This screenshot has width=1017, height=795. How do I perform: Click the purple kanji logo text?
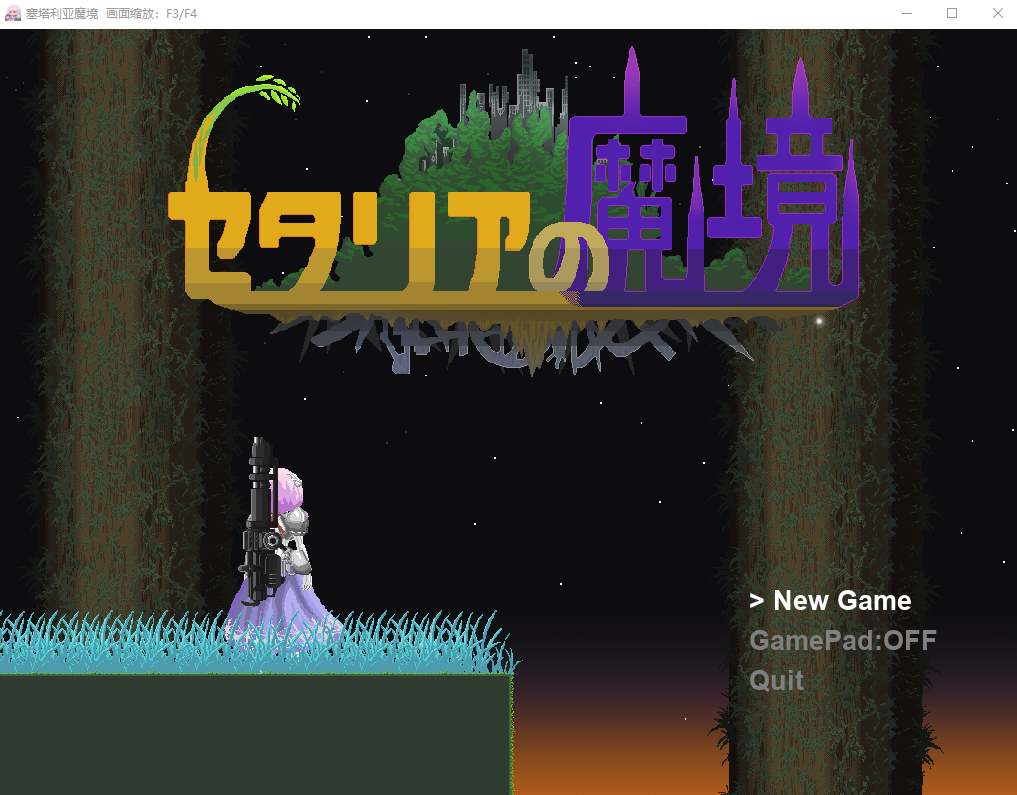click(710, 210)
